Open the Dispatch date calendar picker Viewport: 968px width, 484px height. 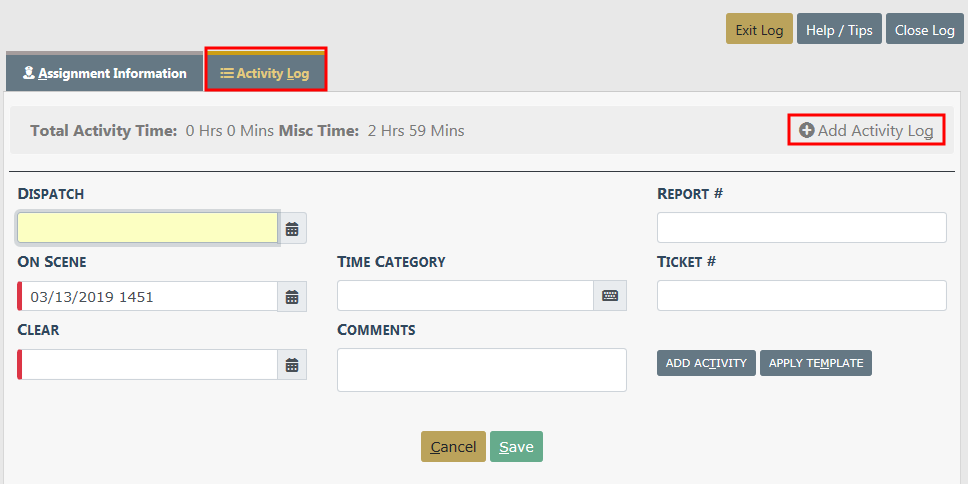[x=292, y=229]
